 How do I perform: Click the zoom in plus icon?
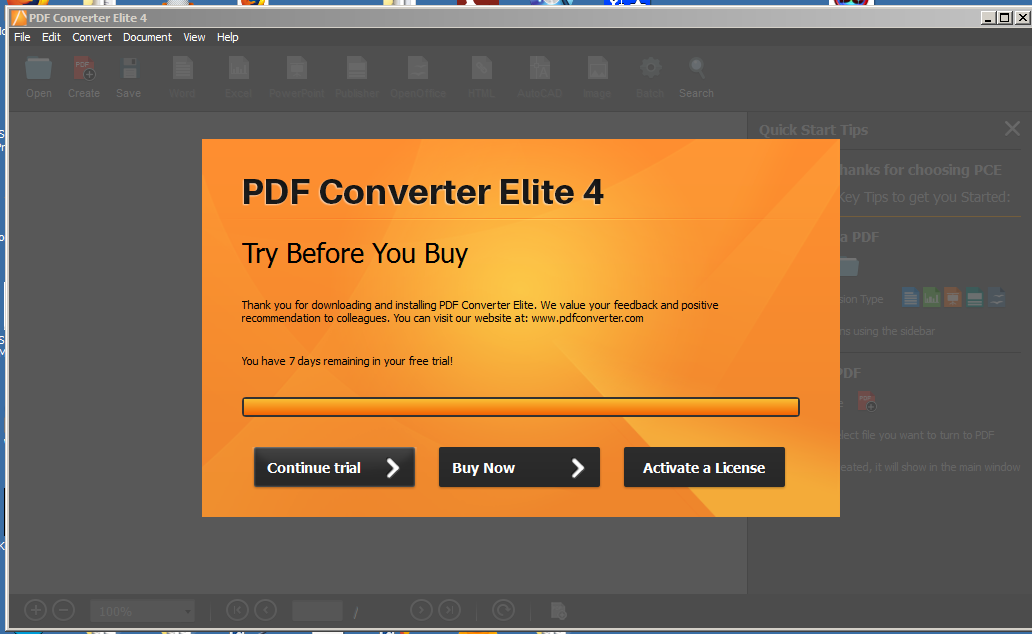(36, 610)
